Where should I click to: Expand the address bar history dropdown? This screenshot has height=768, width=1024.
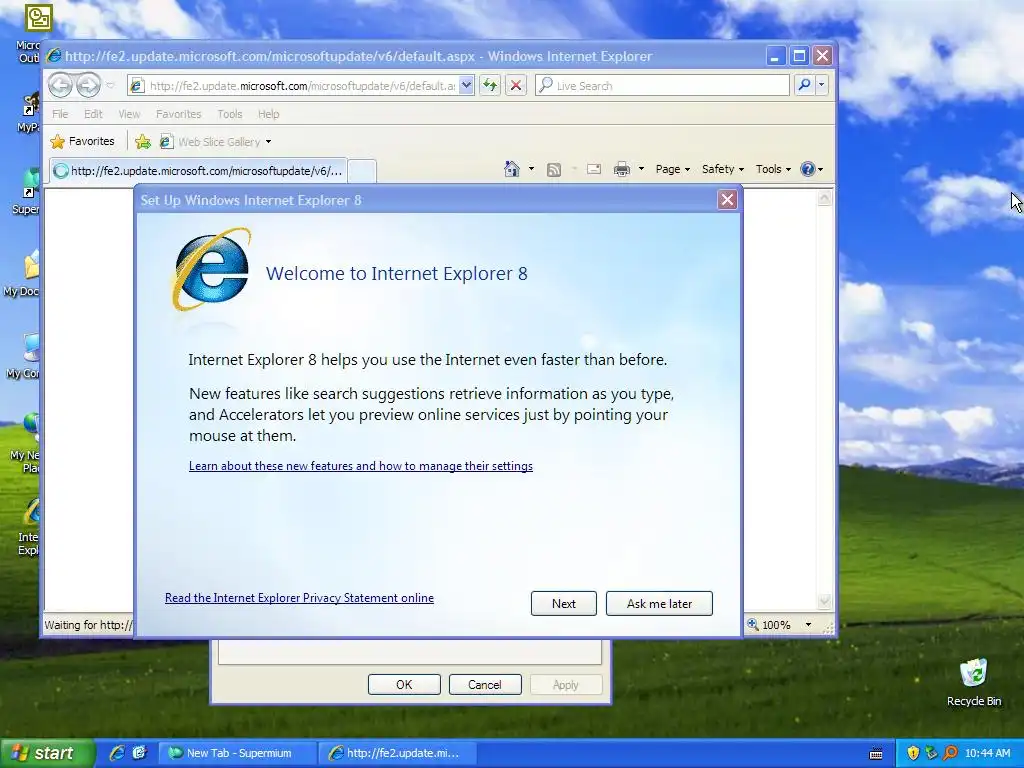click(466, 86)
